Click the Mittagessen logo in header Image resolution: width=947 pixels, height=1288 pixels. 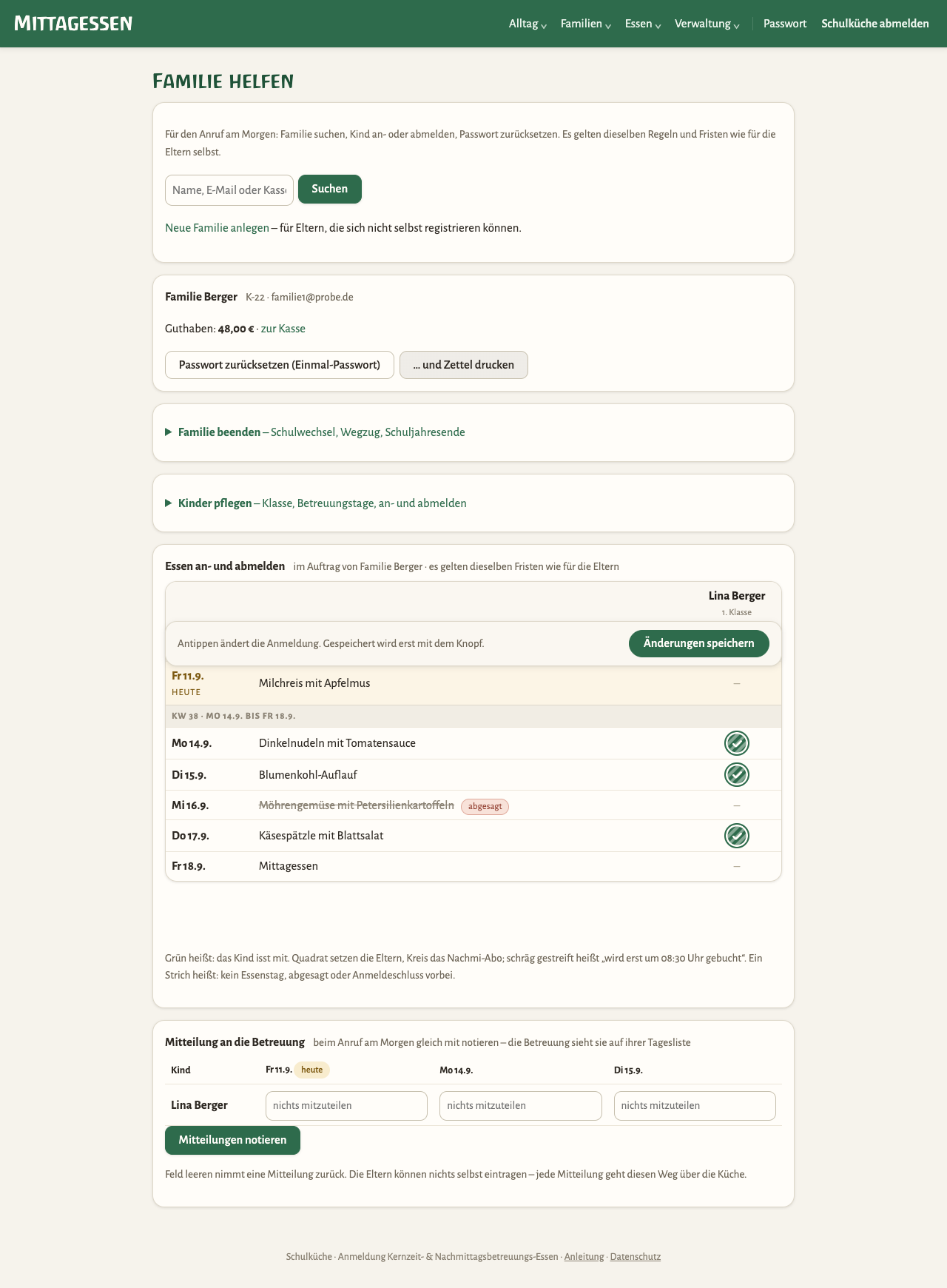(x=73, y=24)
